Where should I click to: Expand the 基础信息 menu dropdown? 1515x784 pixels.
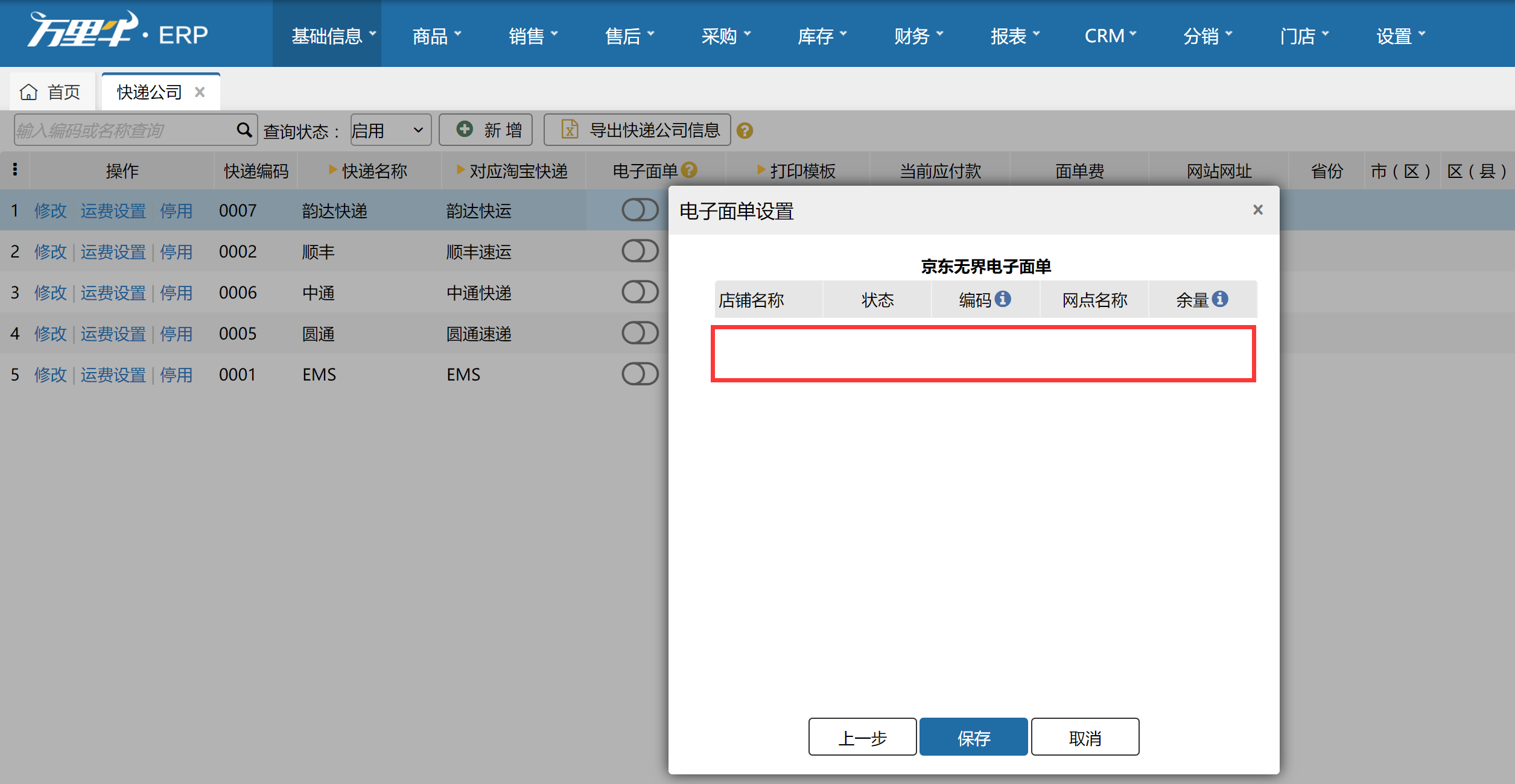click(326, 35)
